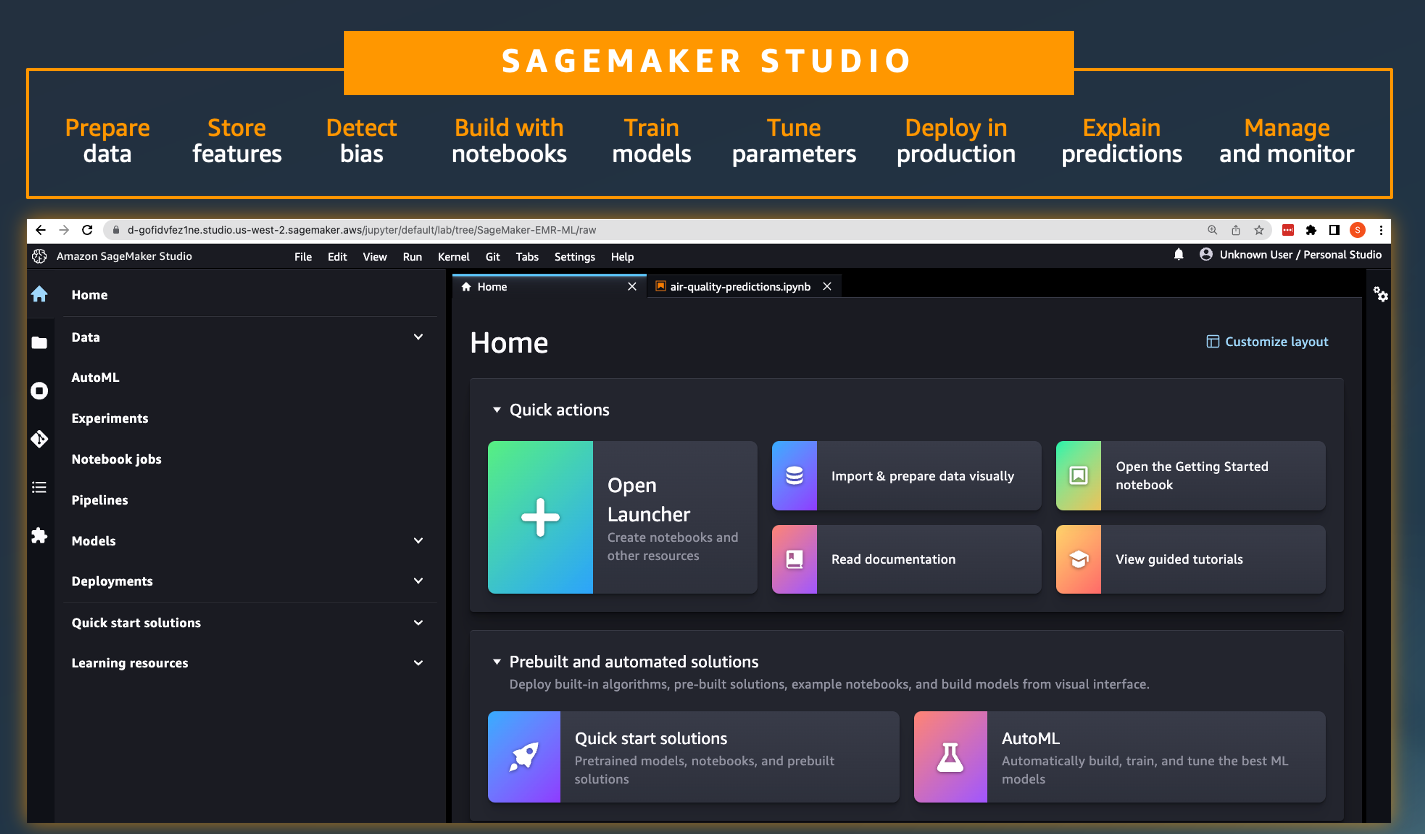Click the plus icon on Open Launcher
This screenshot has width=1425, height=834.
tap(540, 518)
